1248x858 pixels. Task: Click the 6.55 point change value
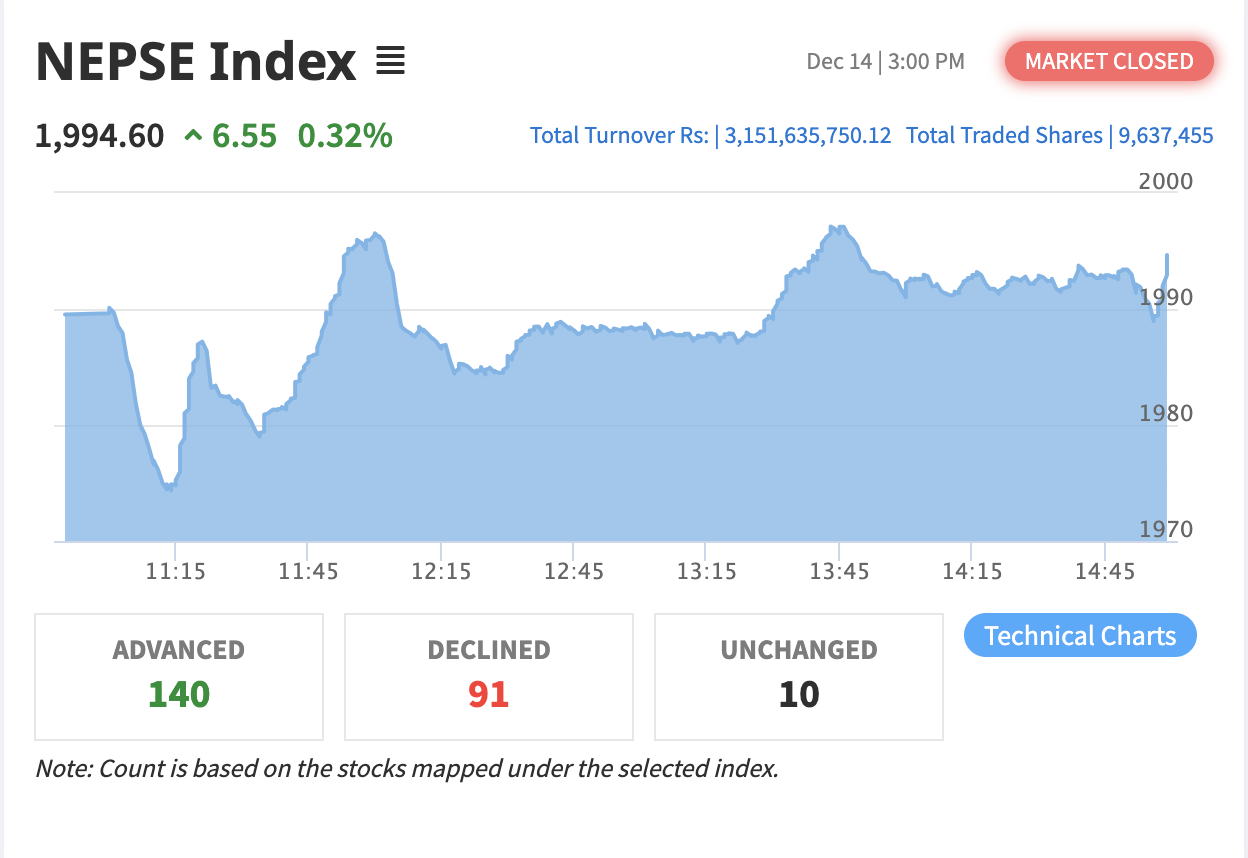pyautogui.click(x=244, y=135)
